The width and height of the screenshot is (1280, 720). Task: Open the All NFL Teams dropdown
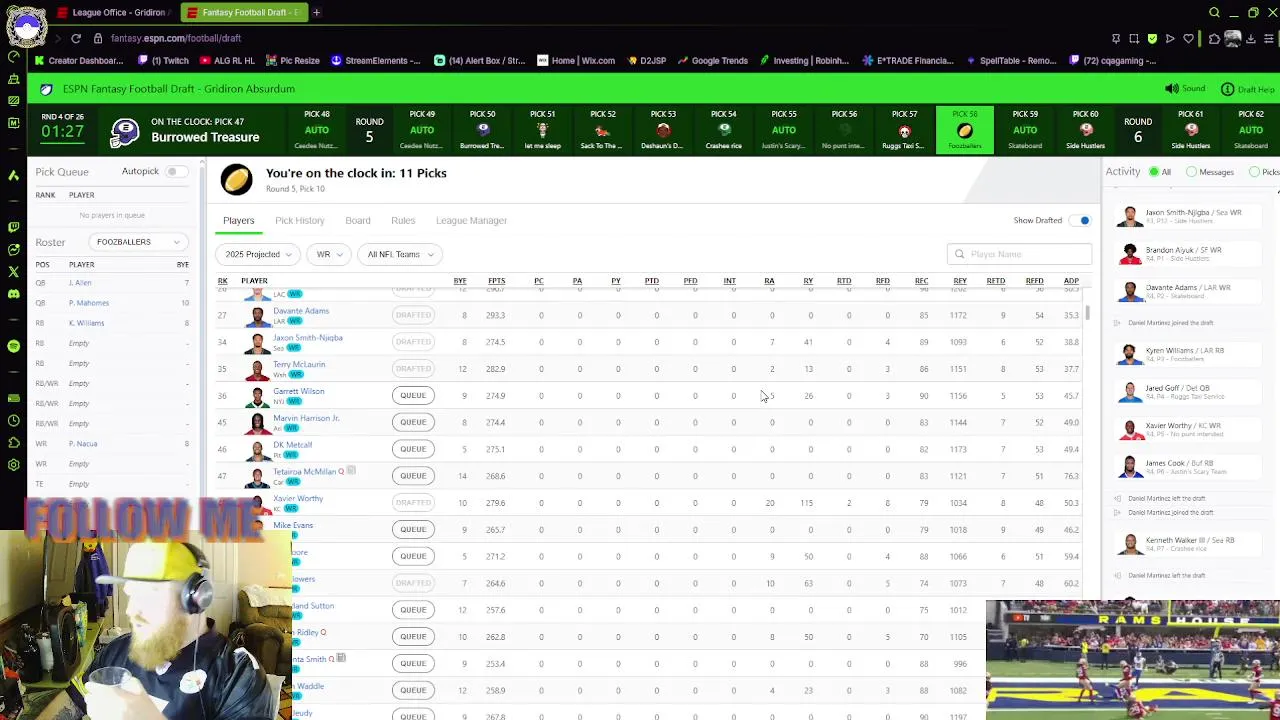coord(400,254)
